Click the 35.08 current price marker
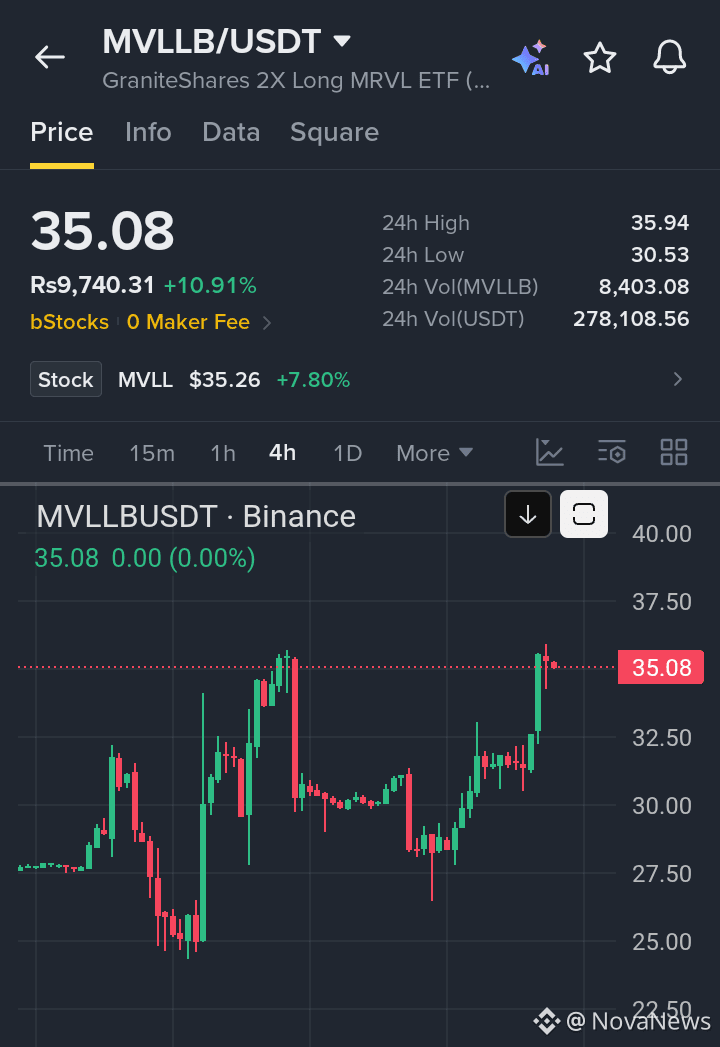720x1047 pixels. tap(661, 667)
